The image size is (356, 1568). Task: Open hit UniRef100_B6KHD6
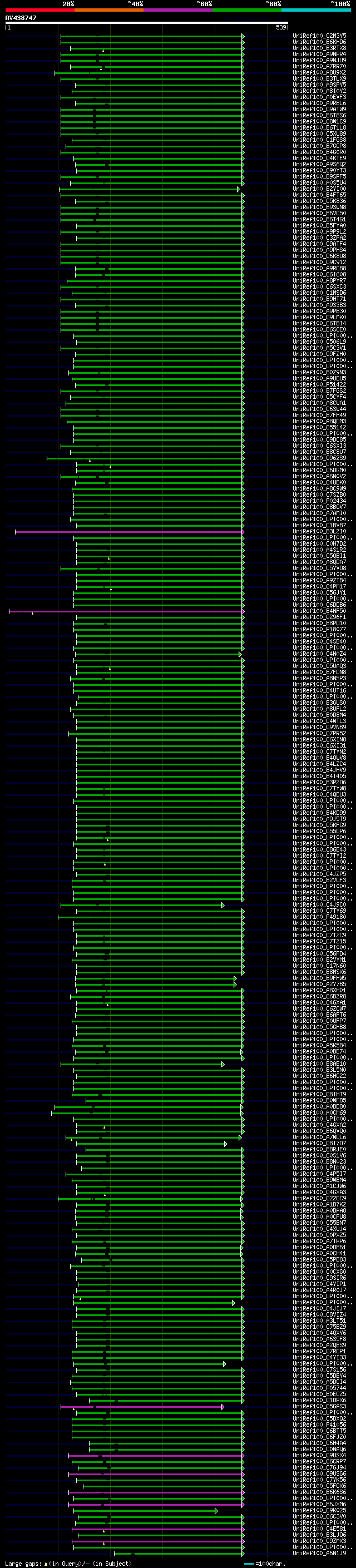coord(319,42)
